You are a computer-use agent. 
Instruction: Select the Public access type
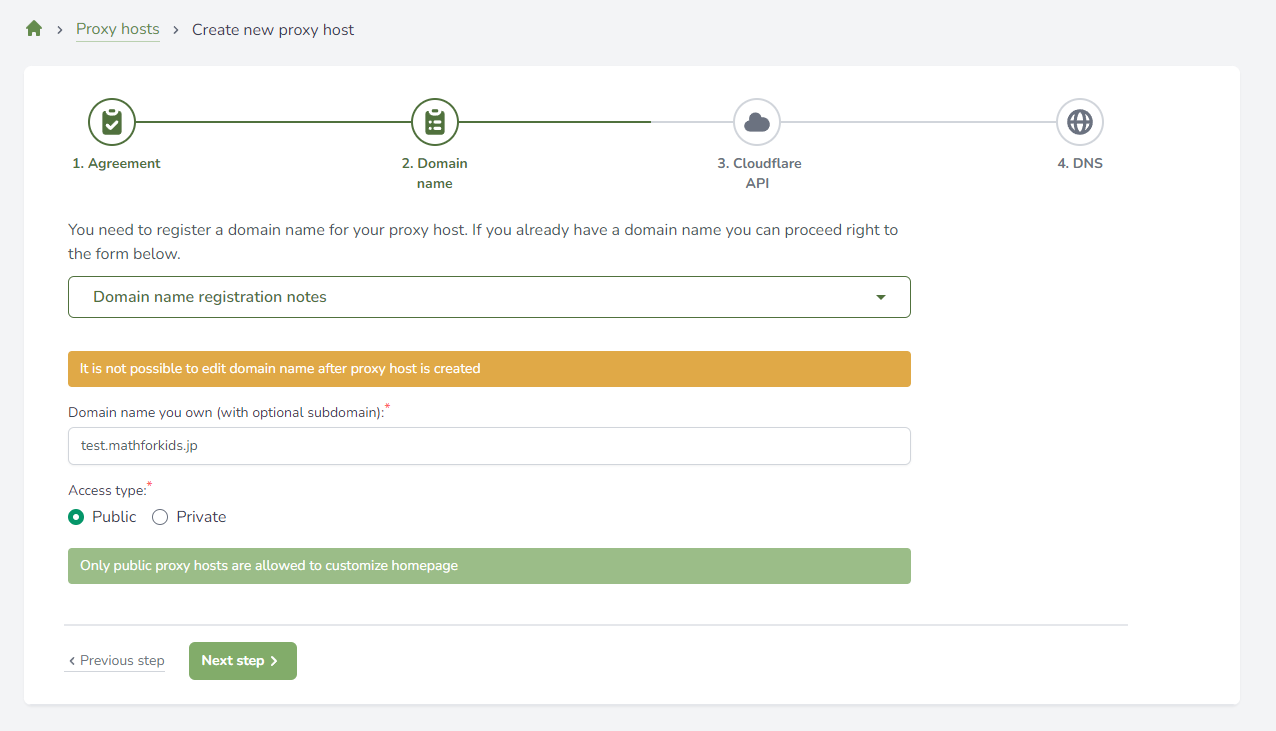tap(76, 517)
